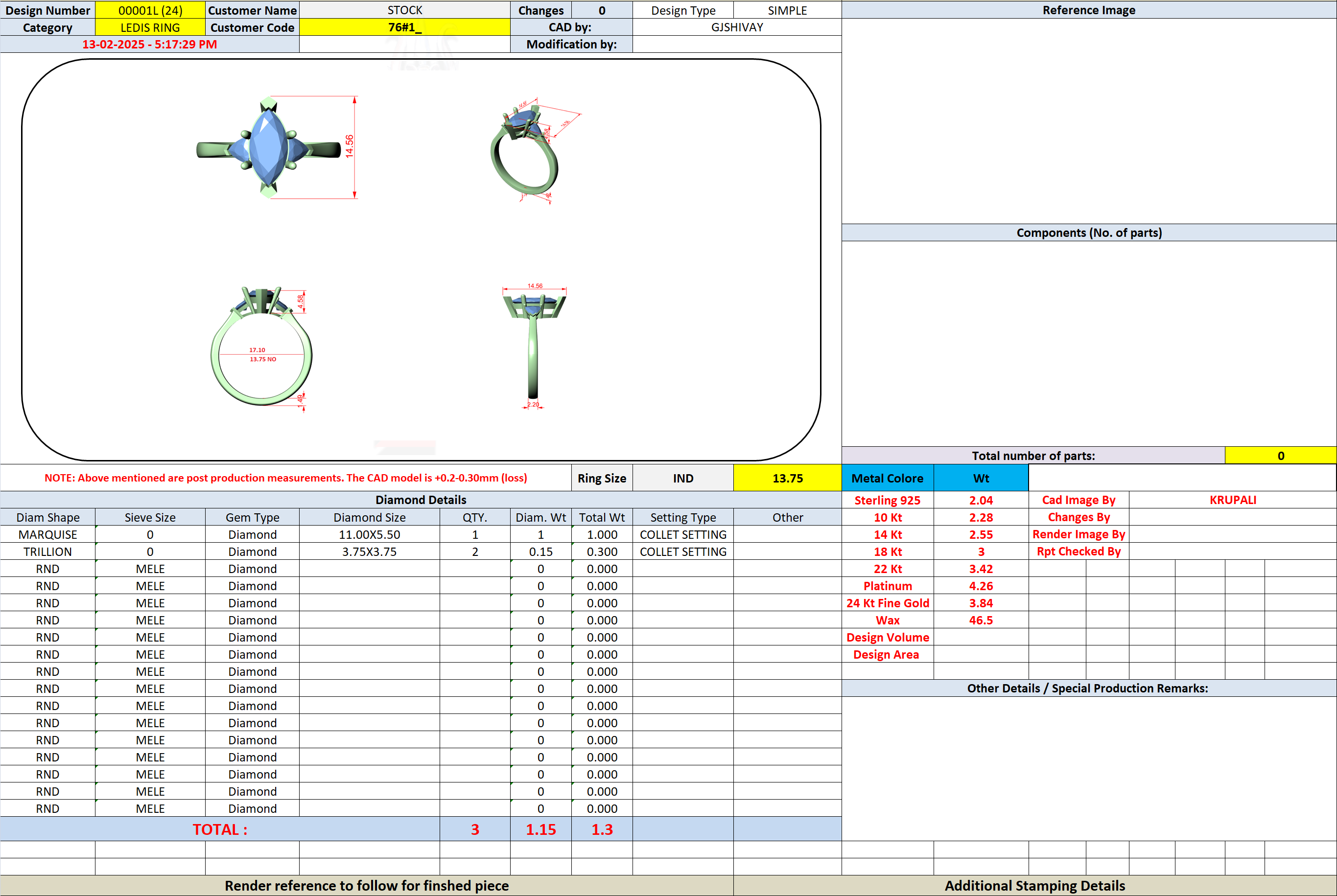
Task: Click the Metal Colore header cell
Action: pos(887,478)
